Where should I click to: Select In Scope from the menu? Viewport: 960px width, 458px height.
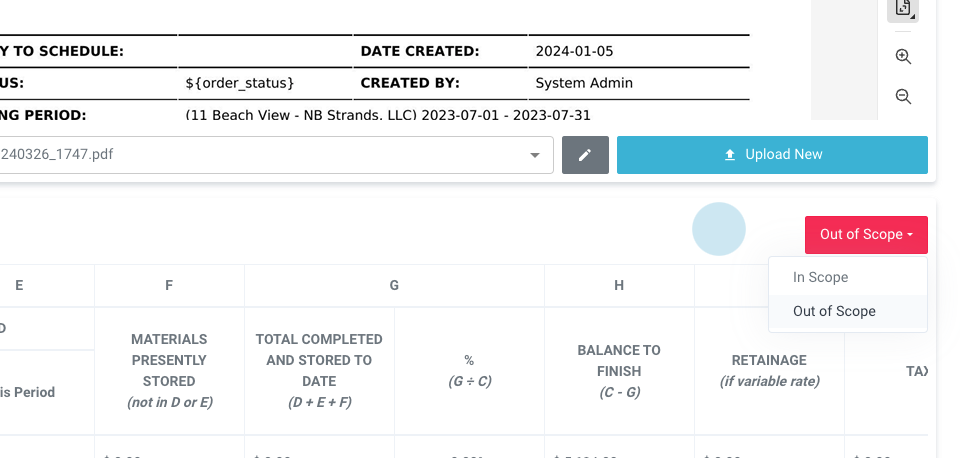click(821, 277)
